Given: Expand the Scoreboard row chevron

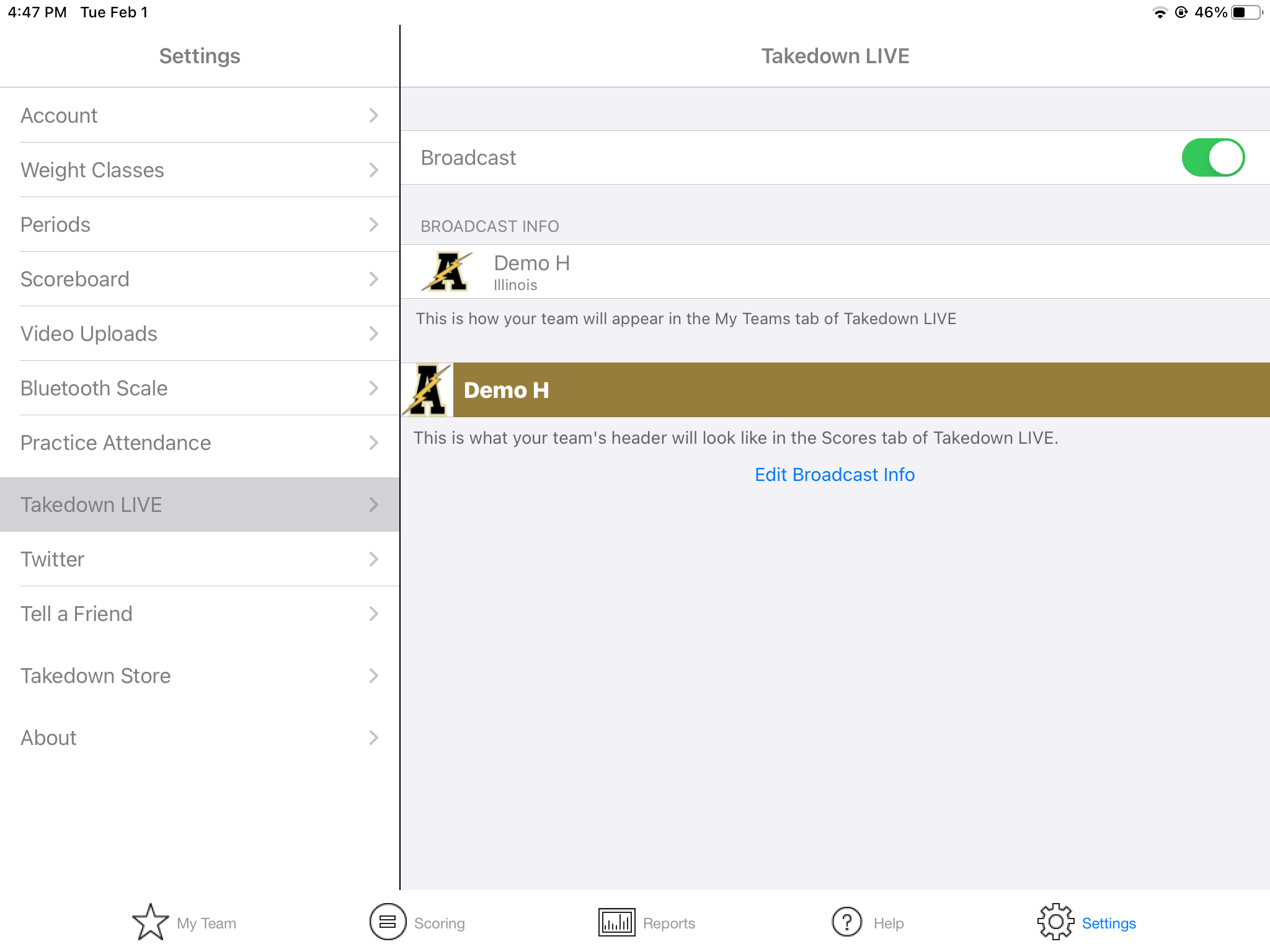Looking at the screenshot, I should (373, 279).
